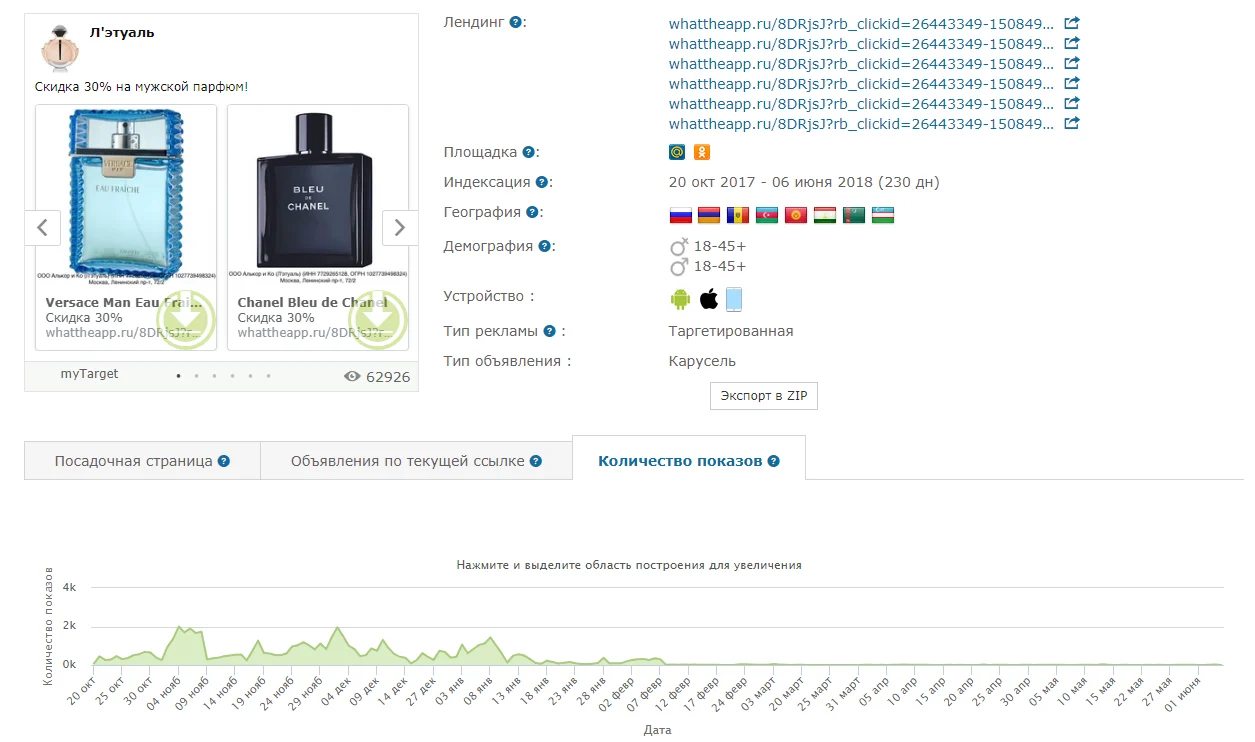Click the 4k label on chart axis

69,588
